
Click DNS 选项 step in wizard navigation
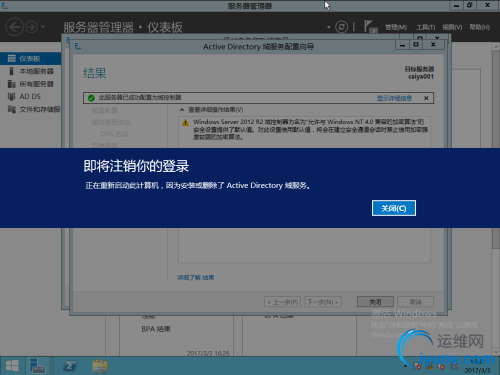click(114, 134)
